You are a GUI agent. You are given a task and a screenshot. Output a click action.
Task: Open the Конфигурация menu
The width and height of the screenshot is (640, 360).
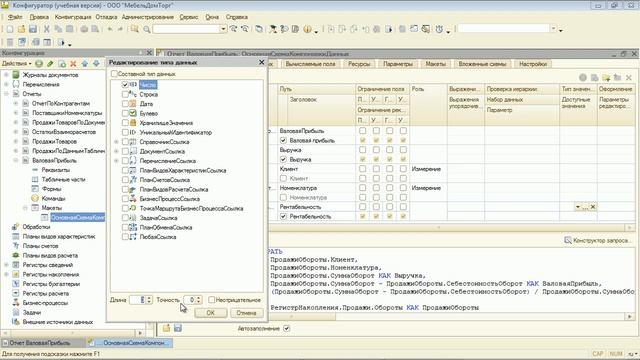coord(73,17)
